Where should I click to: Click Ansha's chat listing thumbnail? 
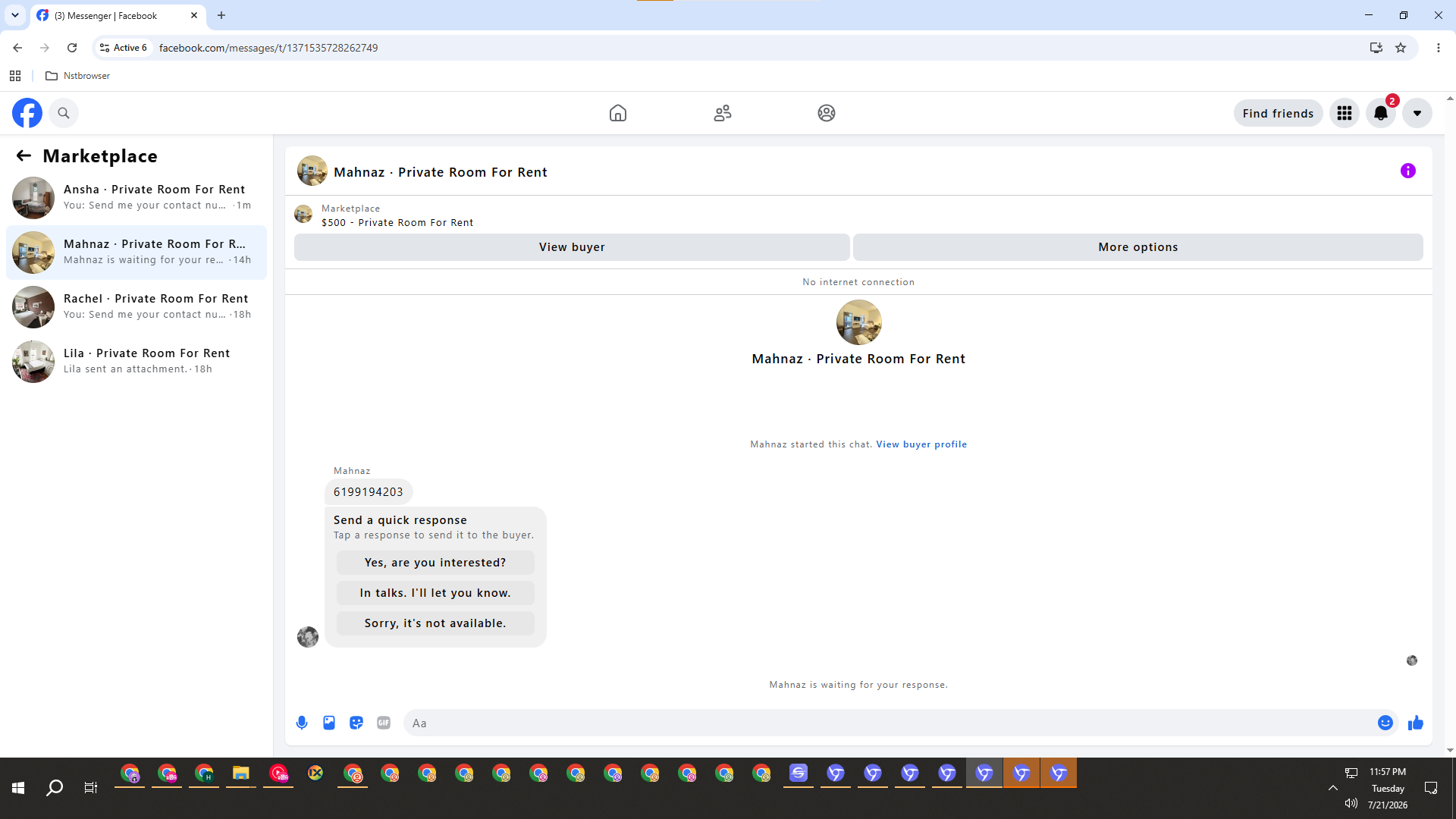[33, 198]
